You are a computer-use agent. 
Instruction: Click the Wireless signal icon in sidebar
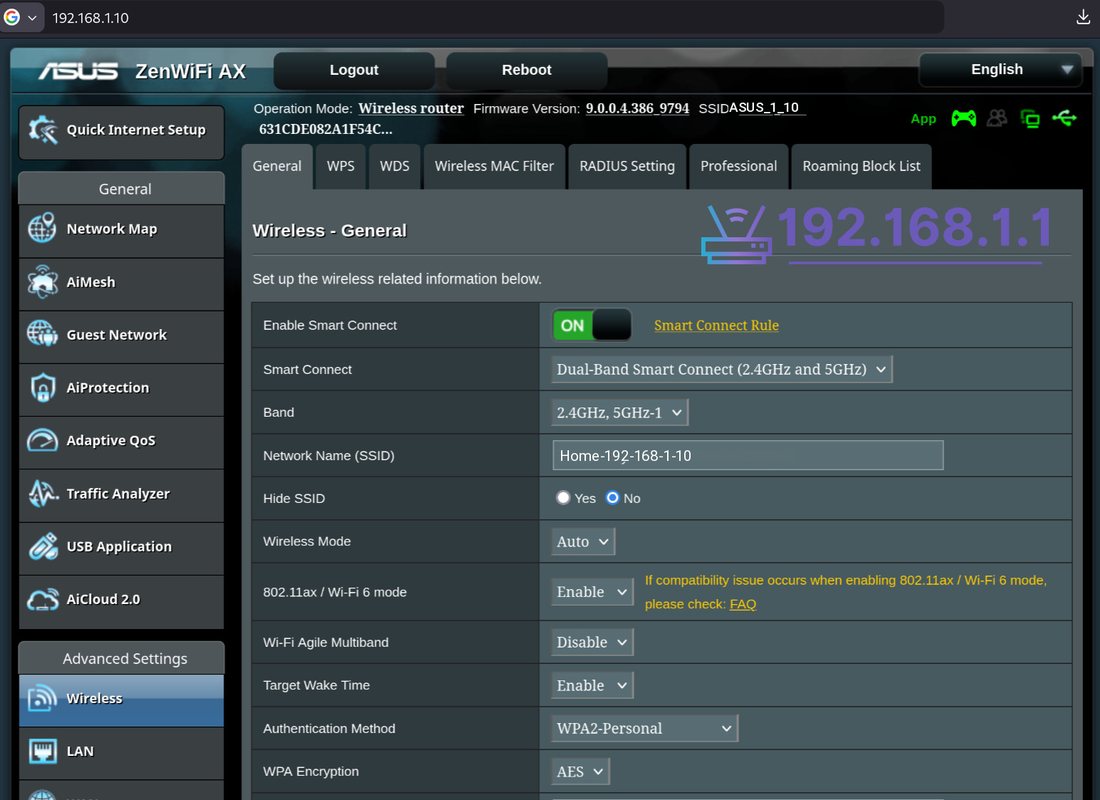(42, 698)
